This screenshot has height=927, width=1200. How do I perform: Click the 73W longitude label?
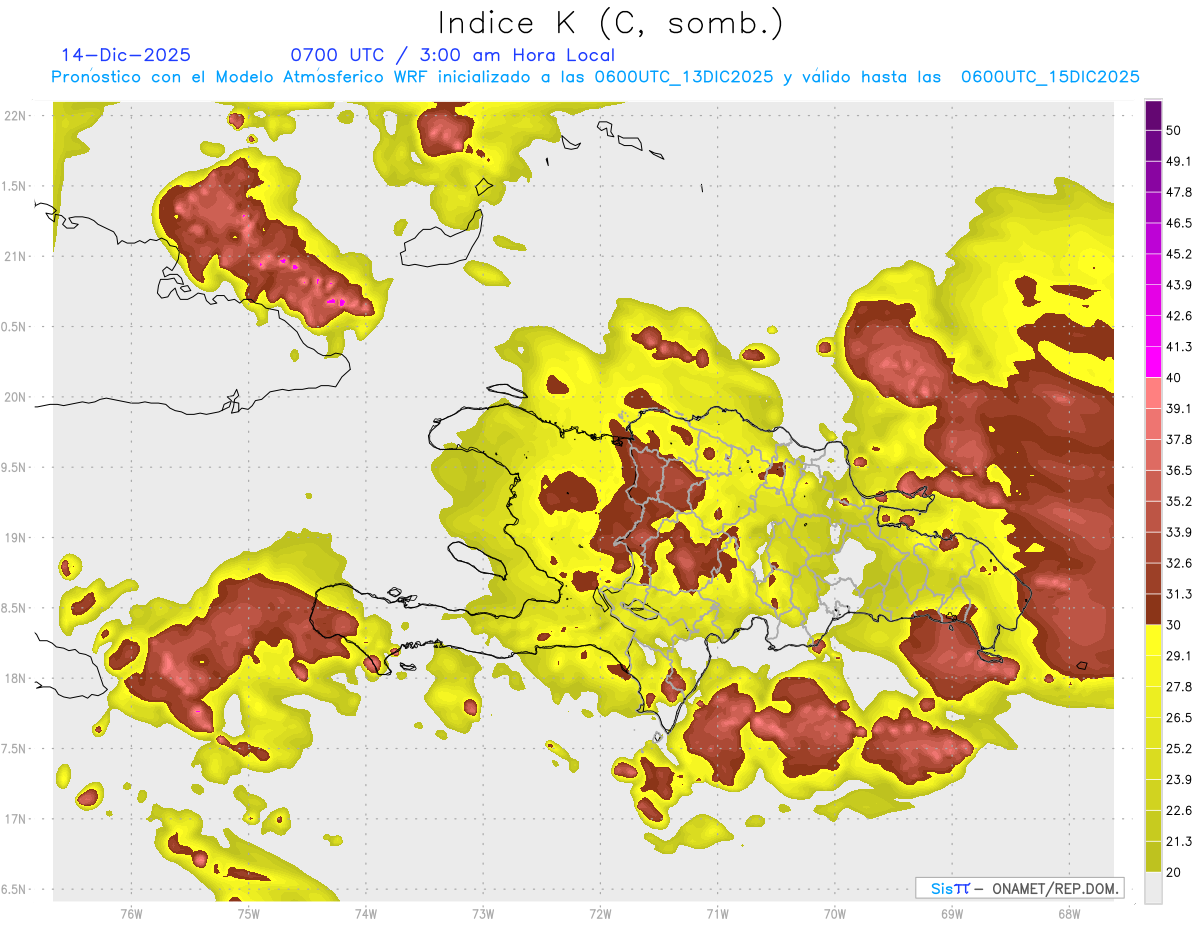pos(483,914)
